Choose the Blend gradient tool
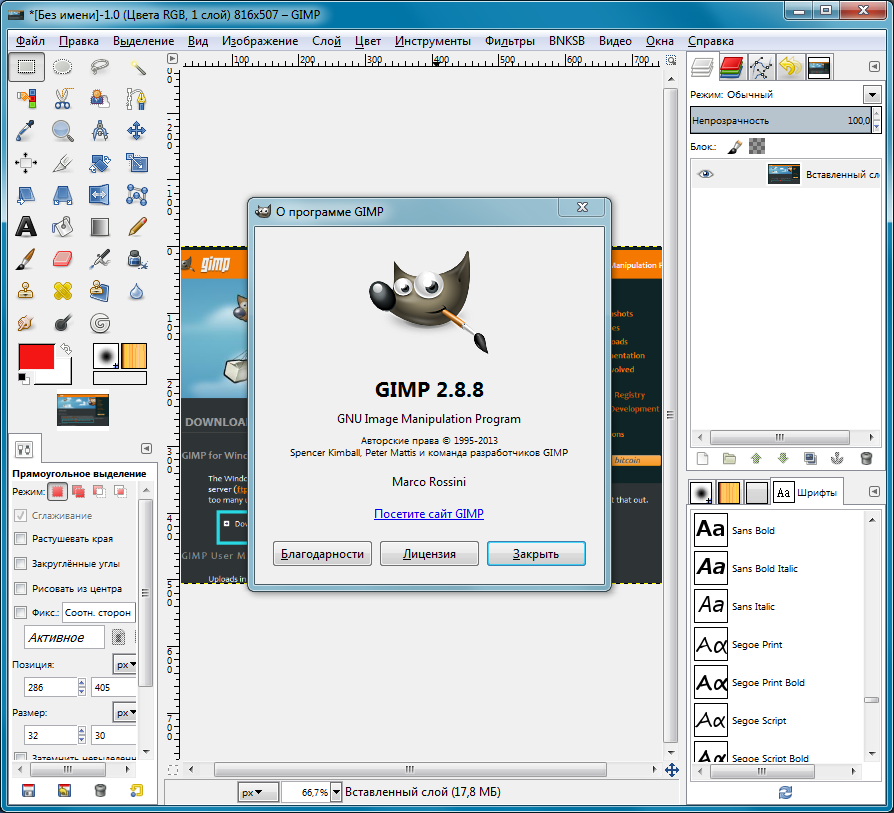Image resolution: width=894 pixels, height=813 pixels. coord(100,227)
